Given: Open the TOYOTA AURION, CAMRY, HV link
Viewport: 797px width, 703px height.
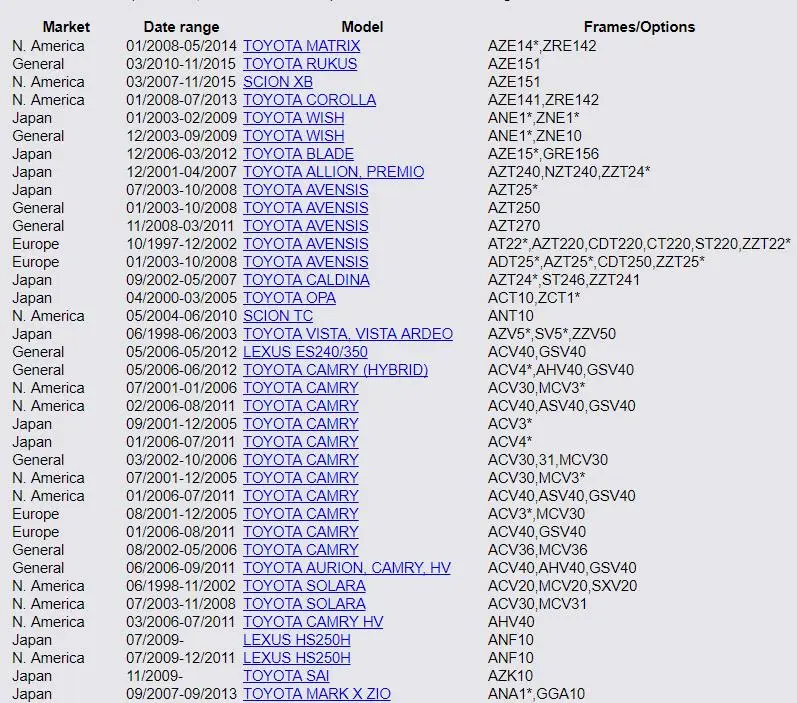Looking at the screenshot, I should [347, 568].
